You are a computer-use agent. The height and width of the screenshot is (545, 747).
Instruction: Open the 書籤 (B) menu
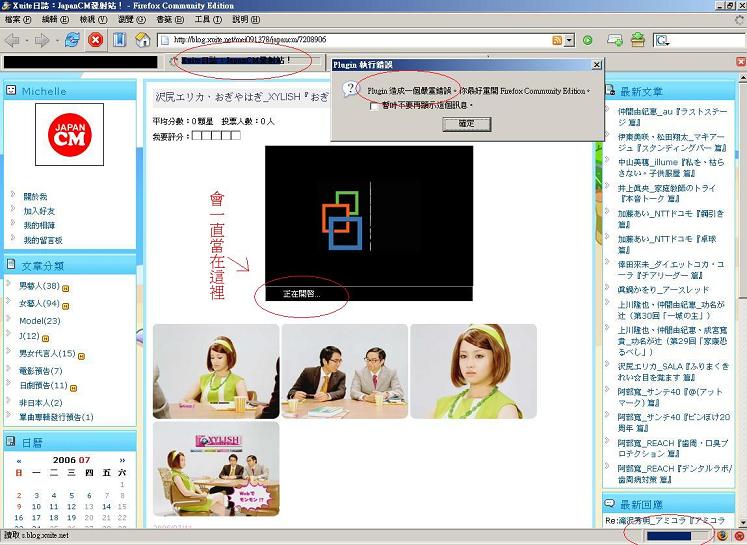[x=170, y=20]
